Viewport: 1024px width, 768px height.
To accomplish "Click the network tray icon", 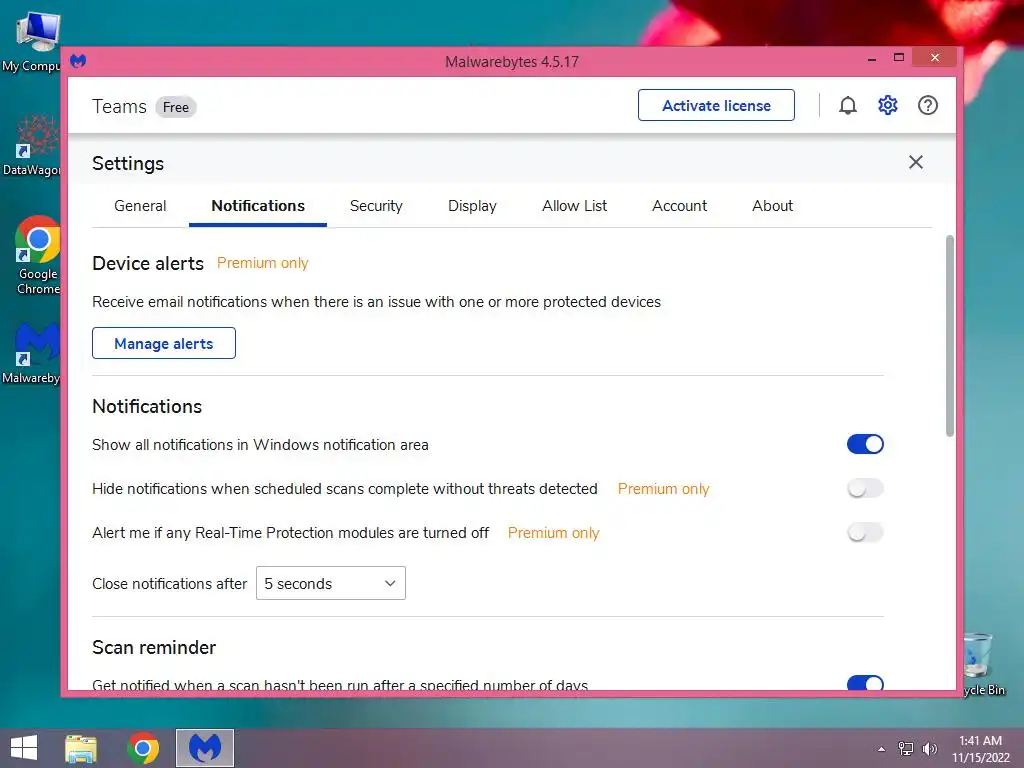I will [906, 749].
